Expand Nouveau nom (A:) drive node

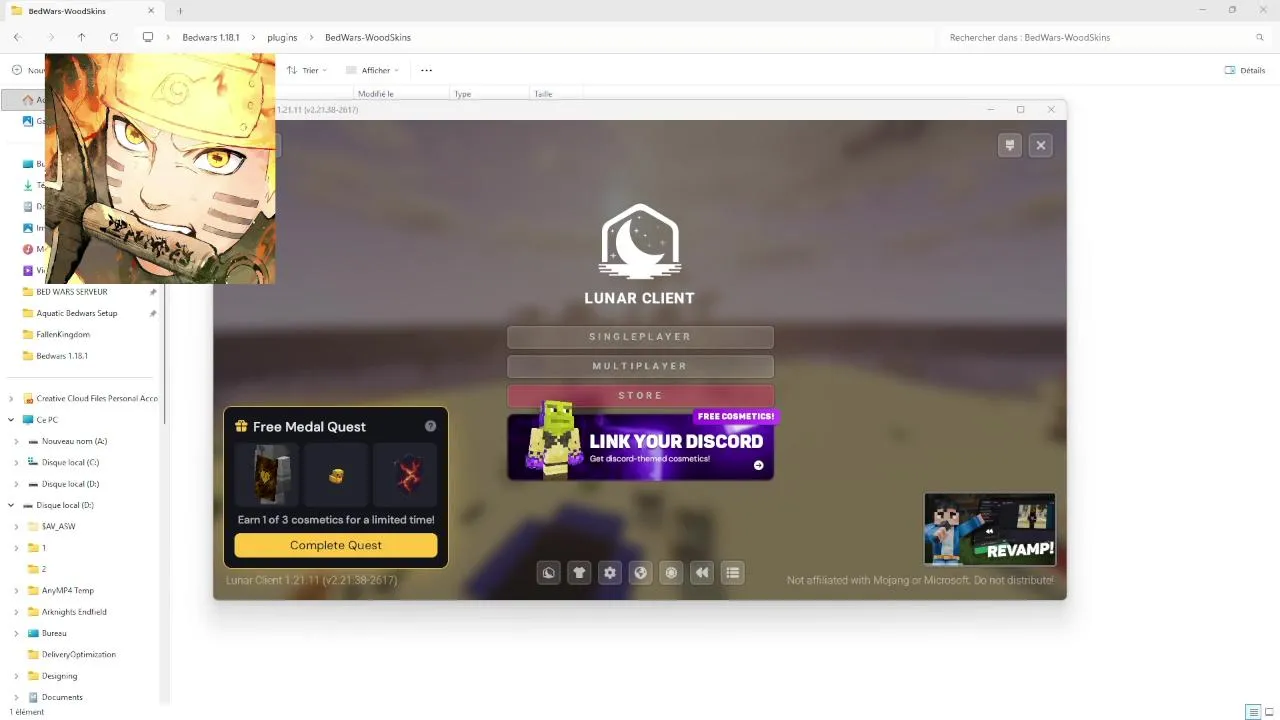point(16,441)
